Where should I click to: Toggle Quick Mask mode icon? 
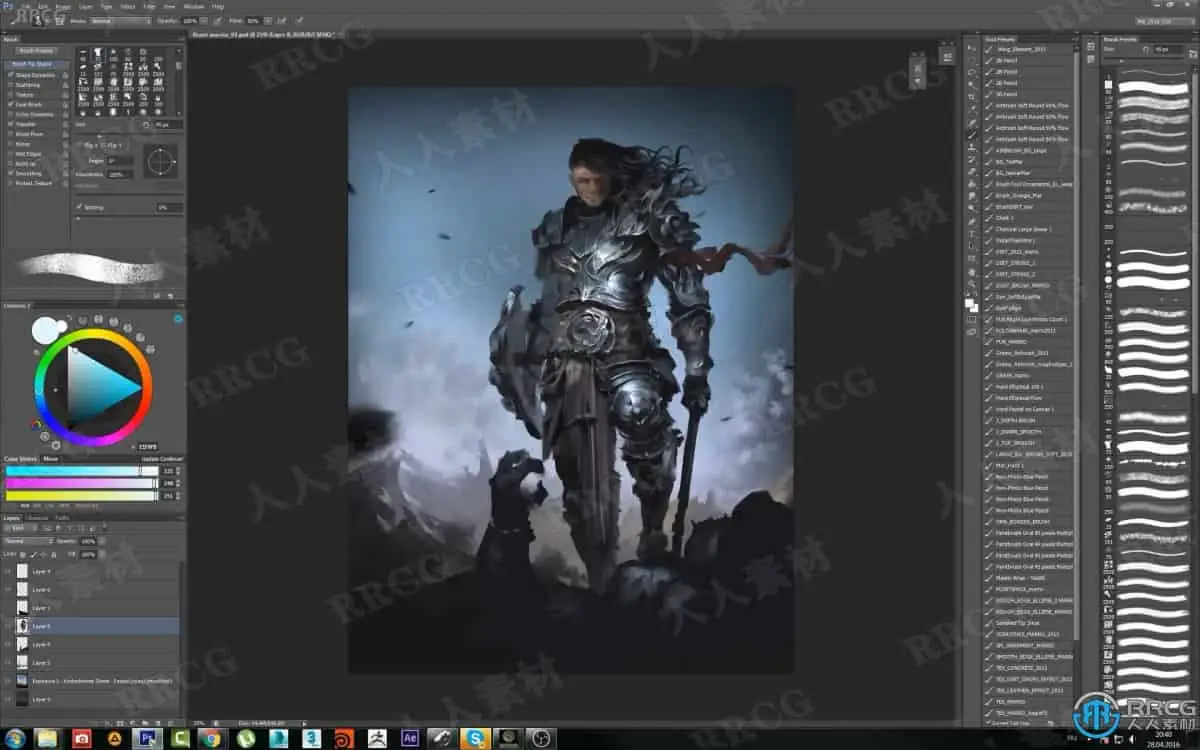tap(970, 319)
